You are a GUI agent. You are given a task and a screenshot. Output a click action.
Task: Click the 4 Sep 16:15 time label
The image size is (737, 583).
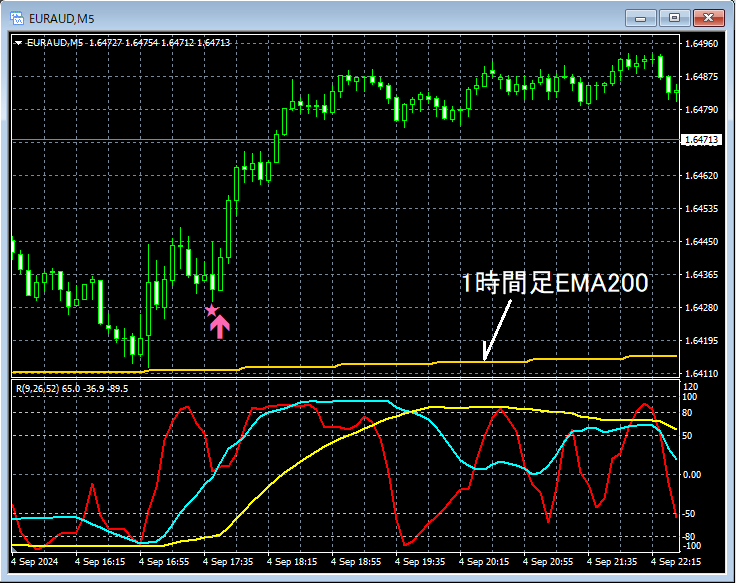(x=100, y=562)
